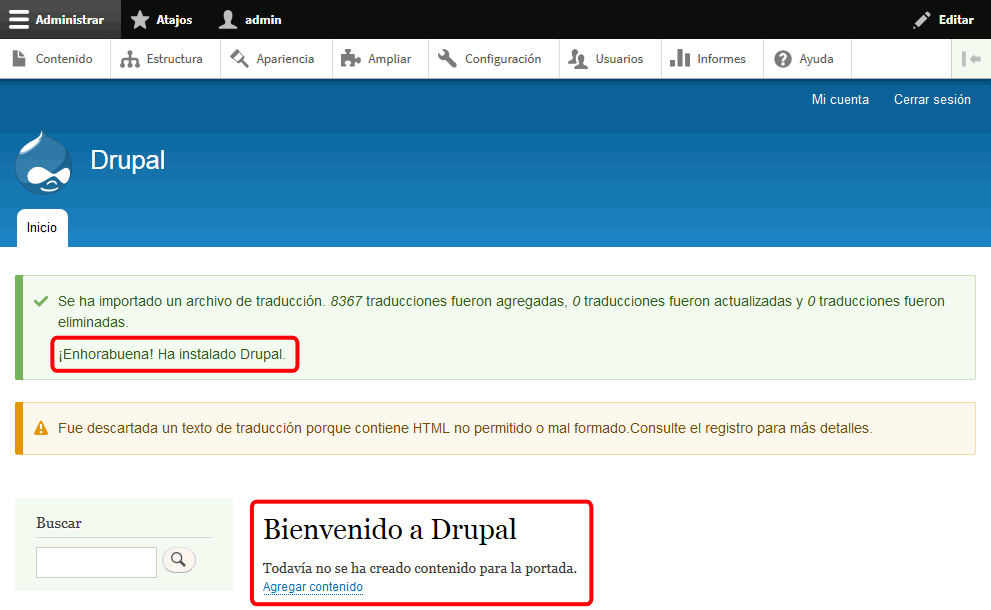The width and height of the screenshot is (991, 610).
Task: Click the Informes bar chart icon
Action: (x=680, y=59)
